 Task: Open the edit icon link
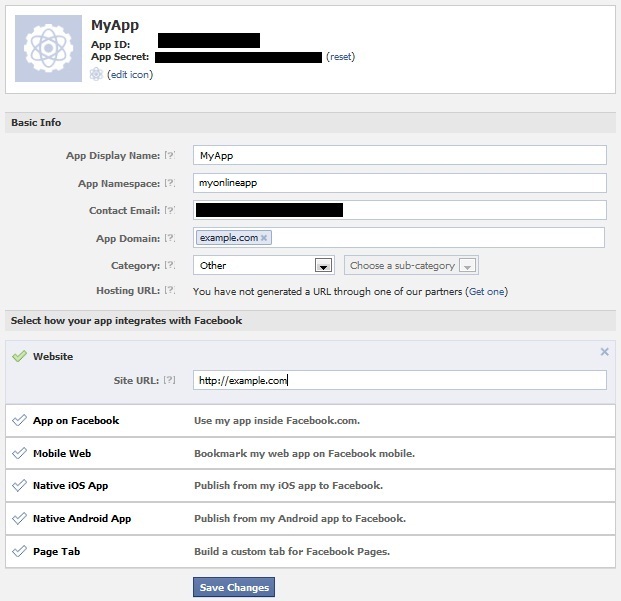click(x=130, y=74)
